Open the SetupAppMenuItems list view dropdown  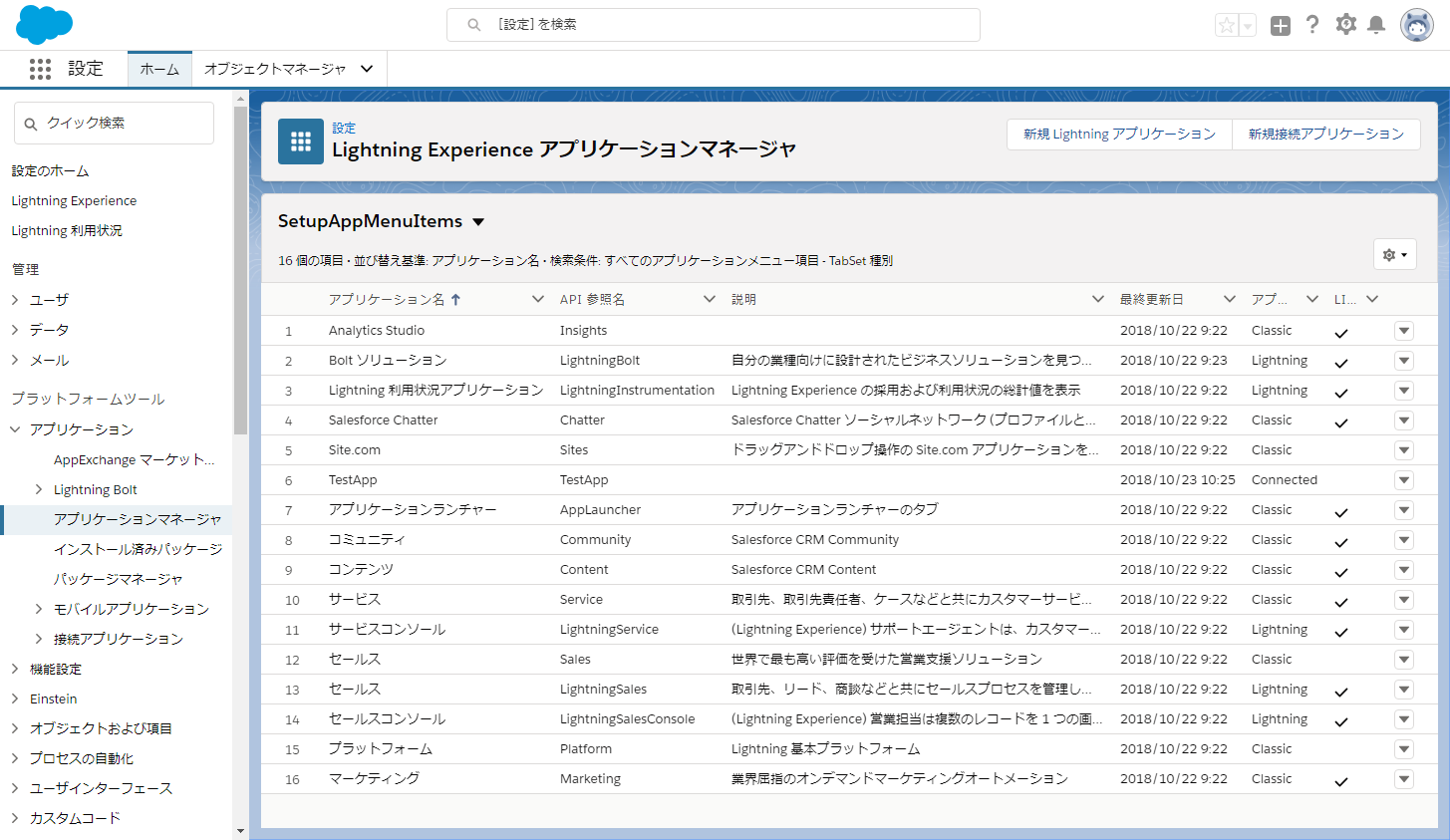tap(479, 223)
